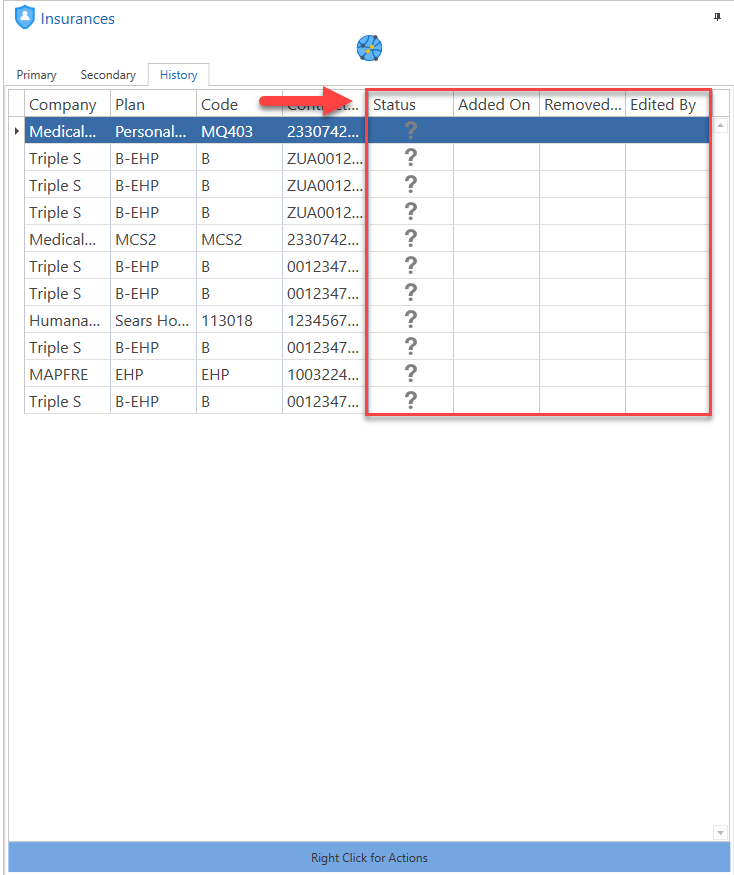Select the Humana... company cell
Image resolution: width=734 pixels, height=875 pixels.
[68, 320]
